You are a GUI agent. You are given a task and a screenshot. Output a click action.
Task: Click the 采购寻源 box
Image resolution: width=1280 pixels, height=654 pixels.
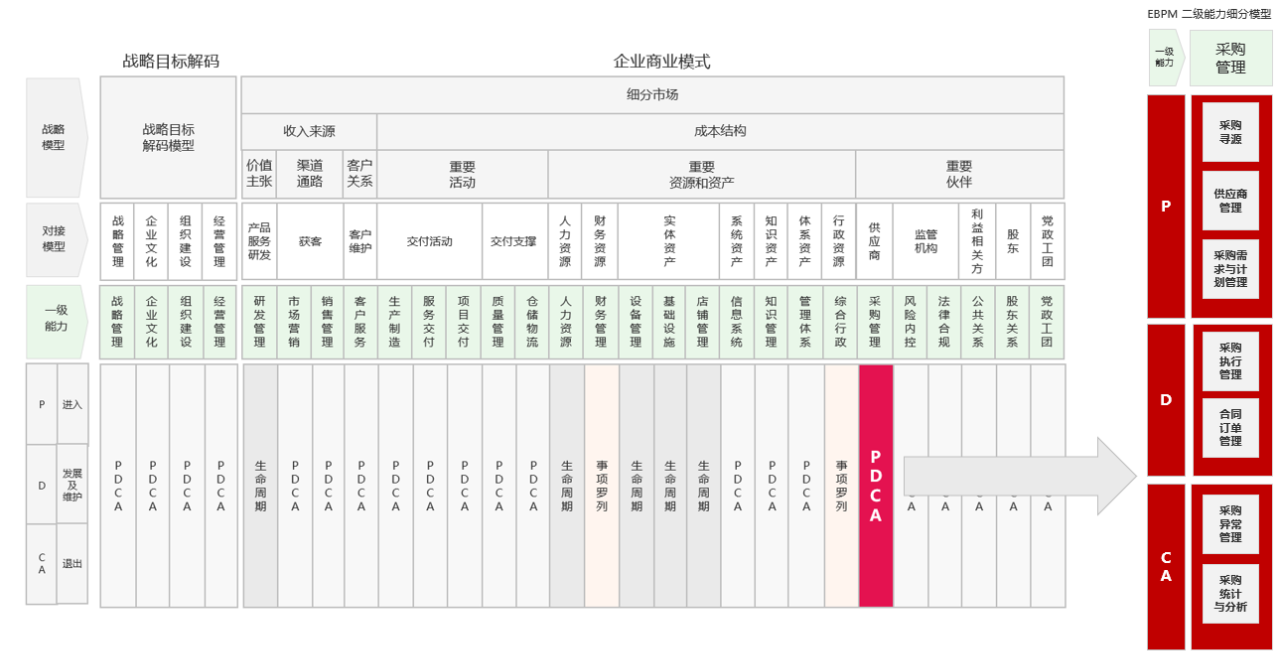pyautogui.click(x=1230, y=132)
